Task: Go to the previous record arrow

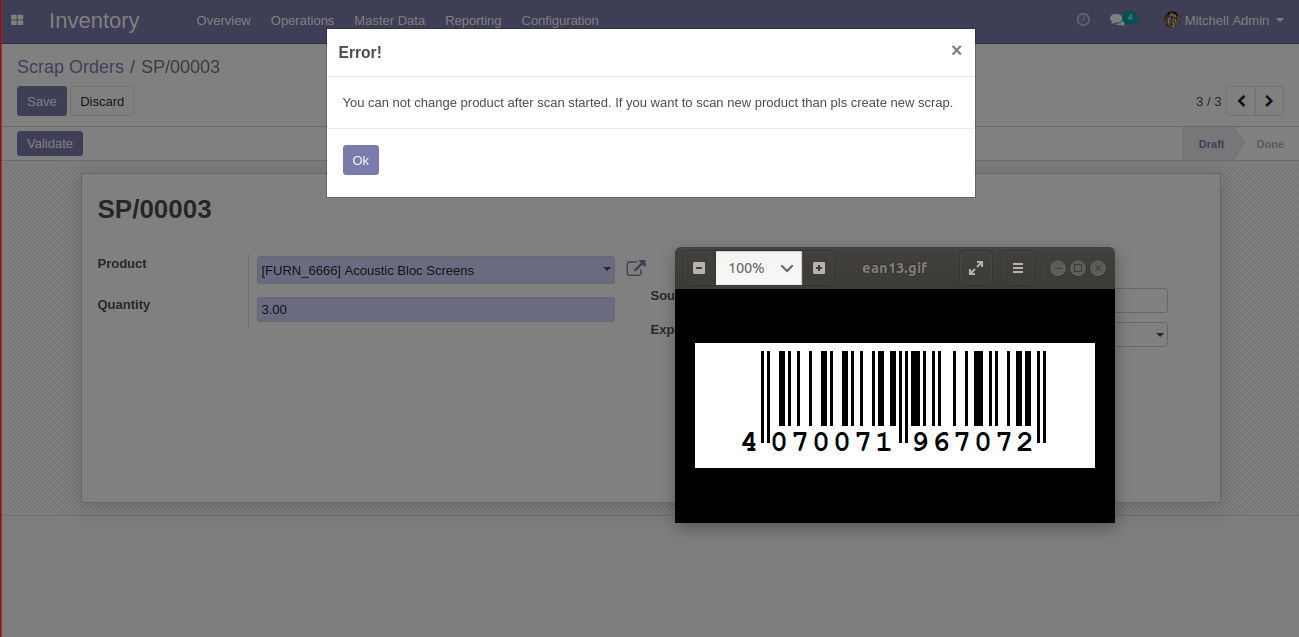Action: [x=1241, y=101]
